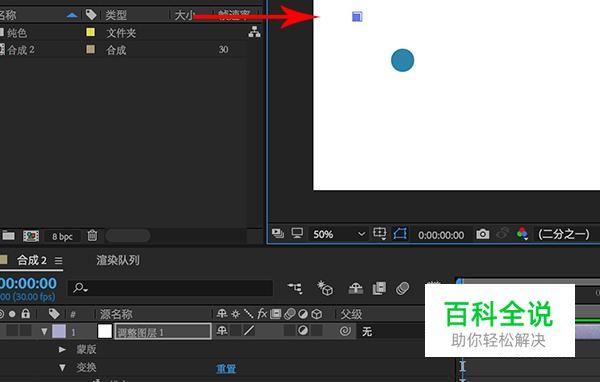Click the 源名称 column header
Image resolution: width=600 pixels, height=382 pixels.
click(116, 314)
